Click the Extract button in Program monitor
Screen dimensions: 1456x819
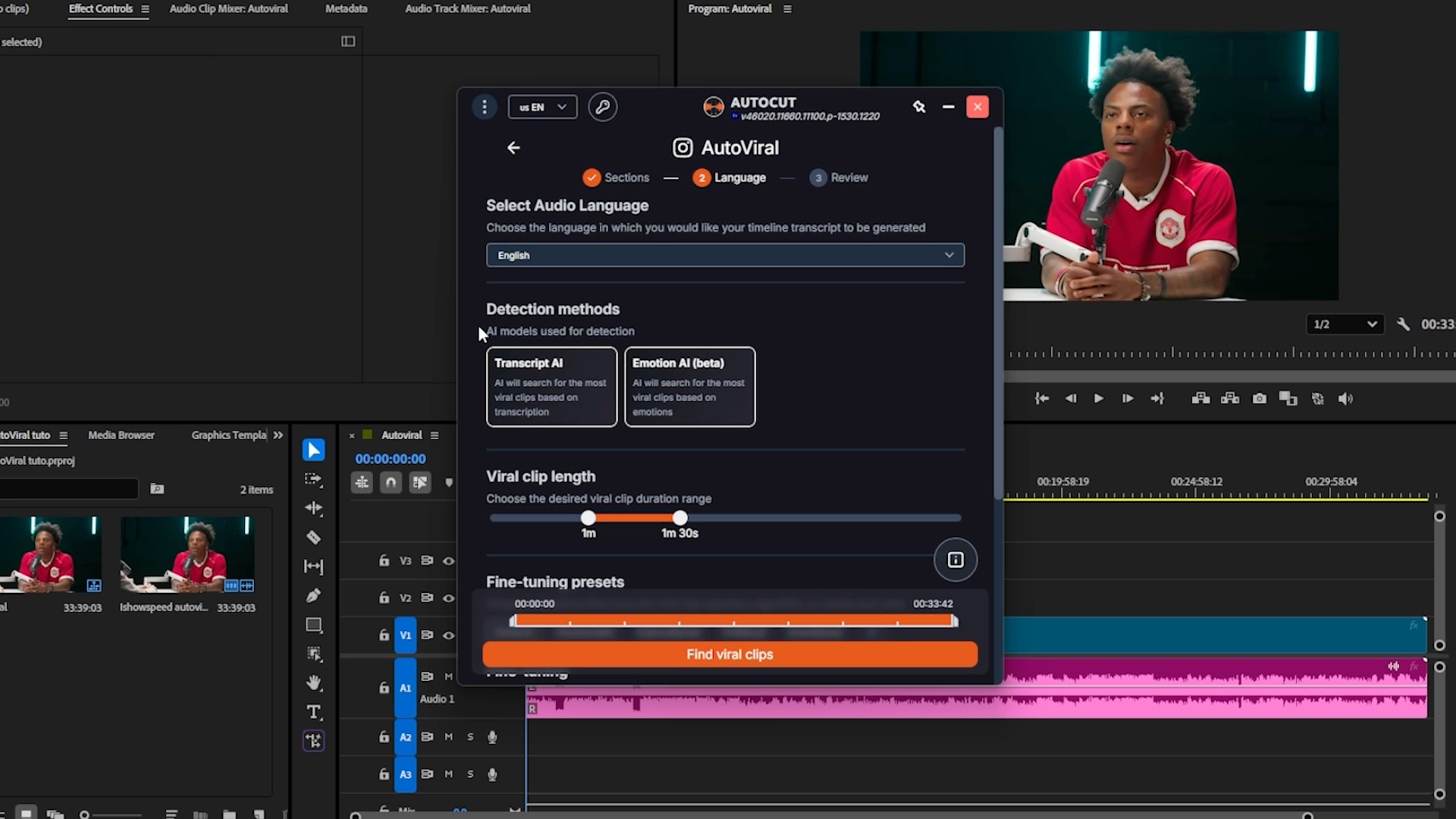(x=1230, y=399)
